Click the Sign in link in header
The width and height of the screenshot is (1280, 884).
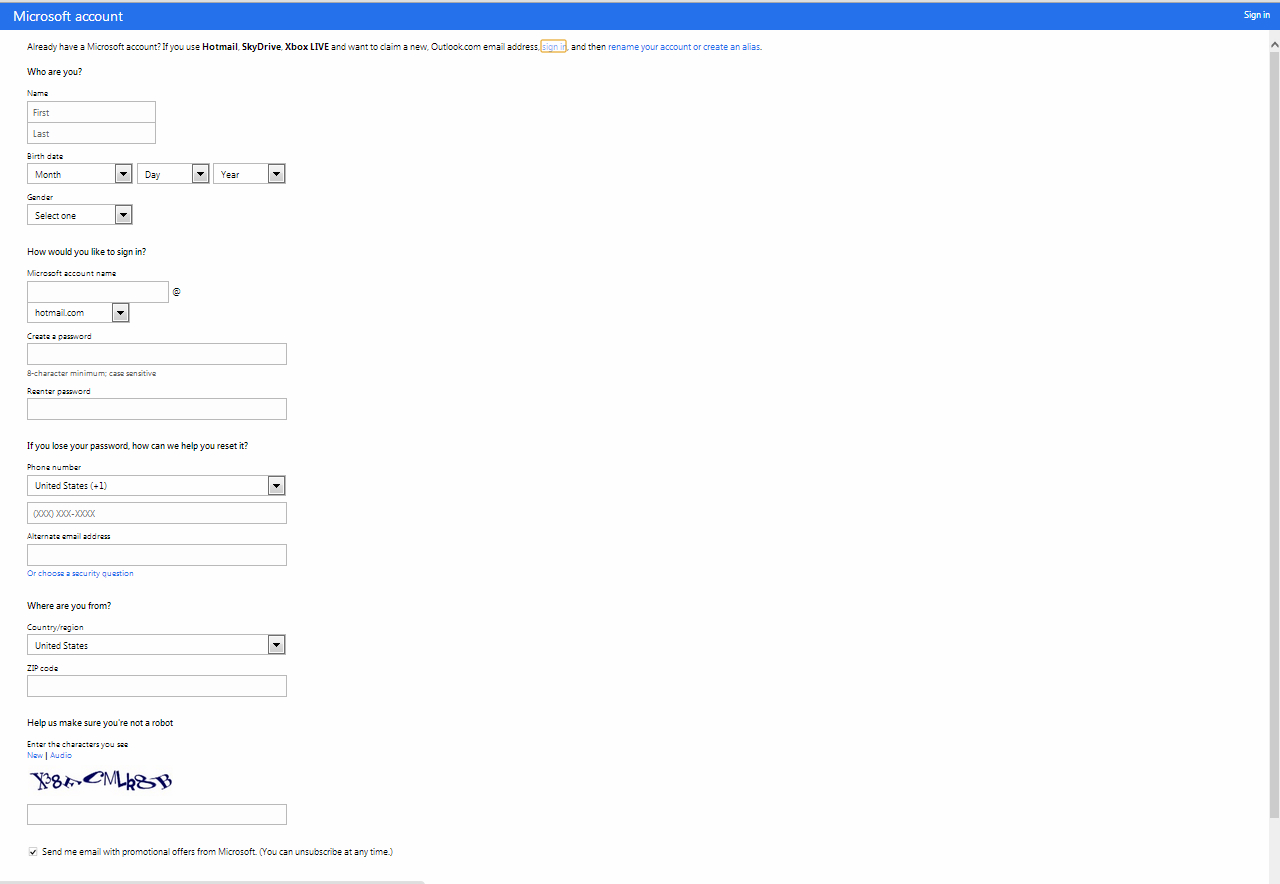click(x=1256, y=15)
